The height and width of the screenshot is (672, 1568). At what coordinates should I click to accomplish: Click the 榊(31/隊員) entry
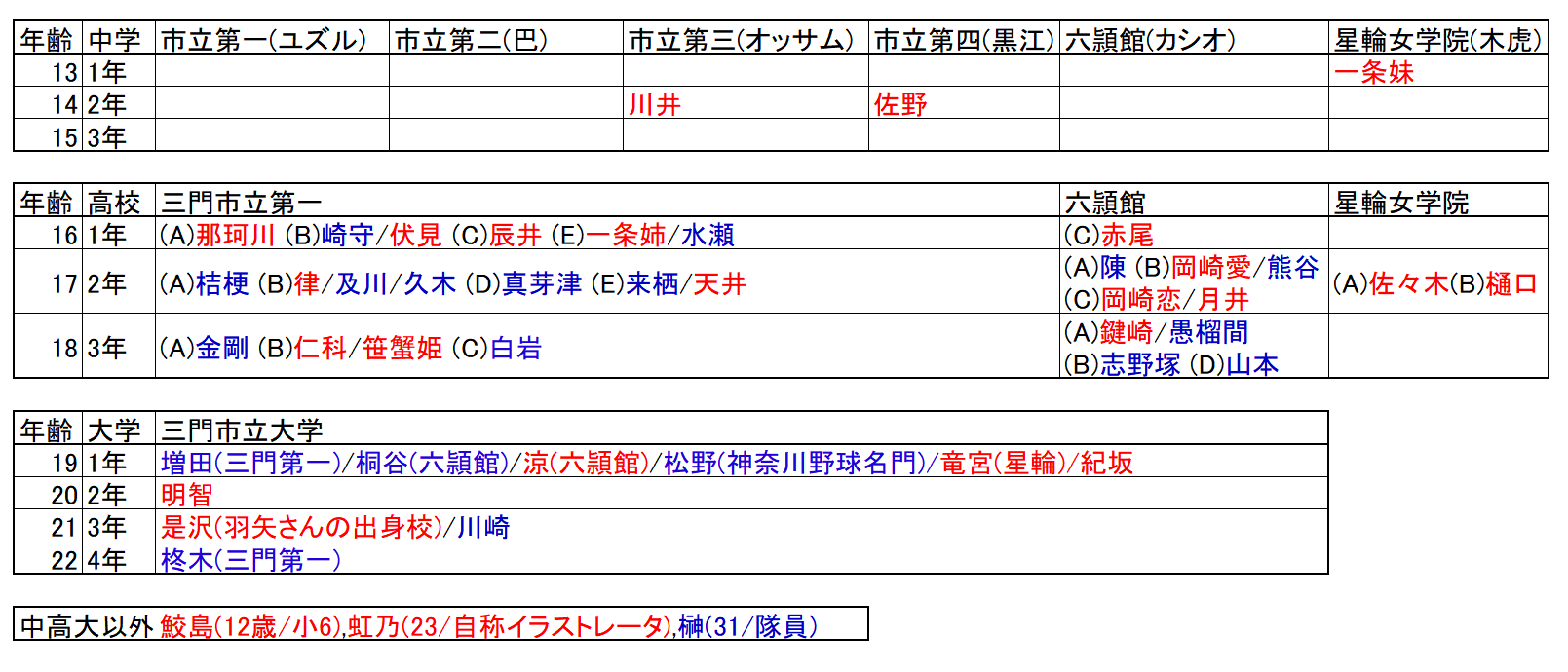click(748, 625)
